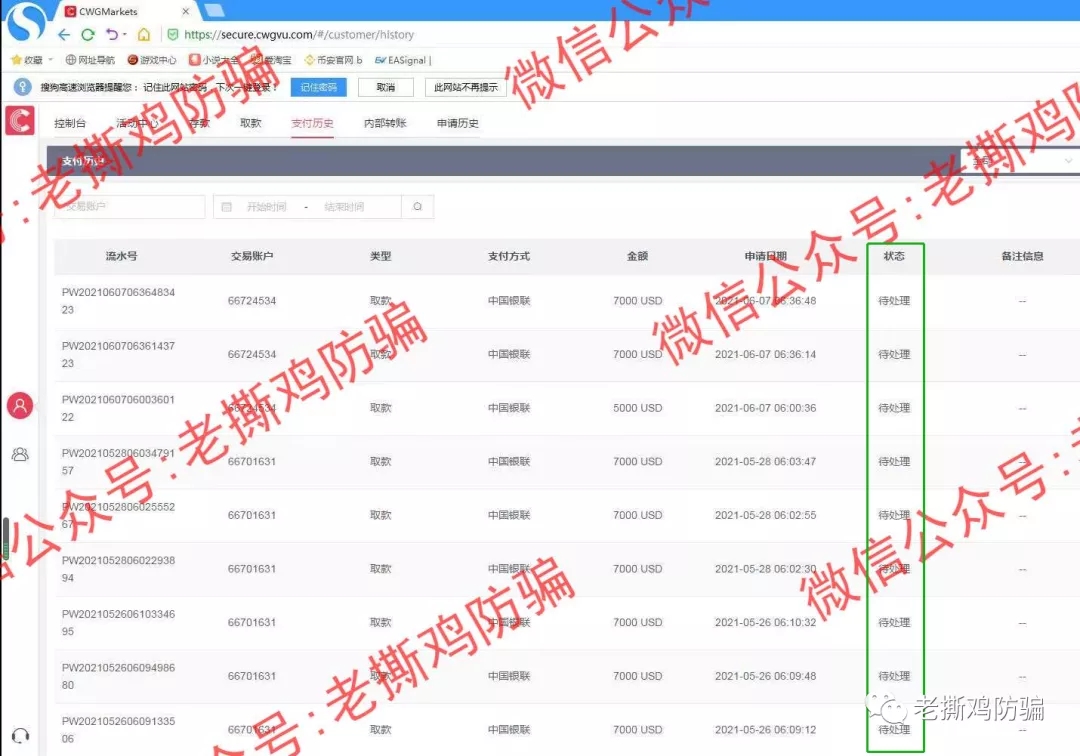Click the group users icon in the sidebar
The width and height of the screenshot is (1080, 756).
pyautogui.click(x=20, y=454)
